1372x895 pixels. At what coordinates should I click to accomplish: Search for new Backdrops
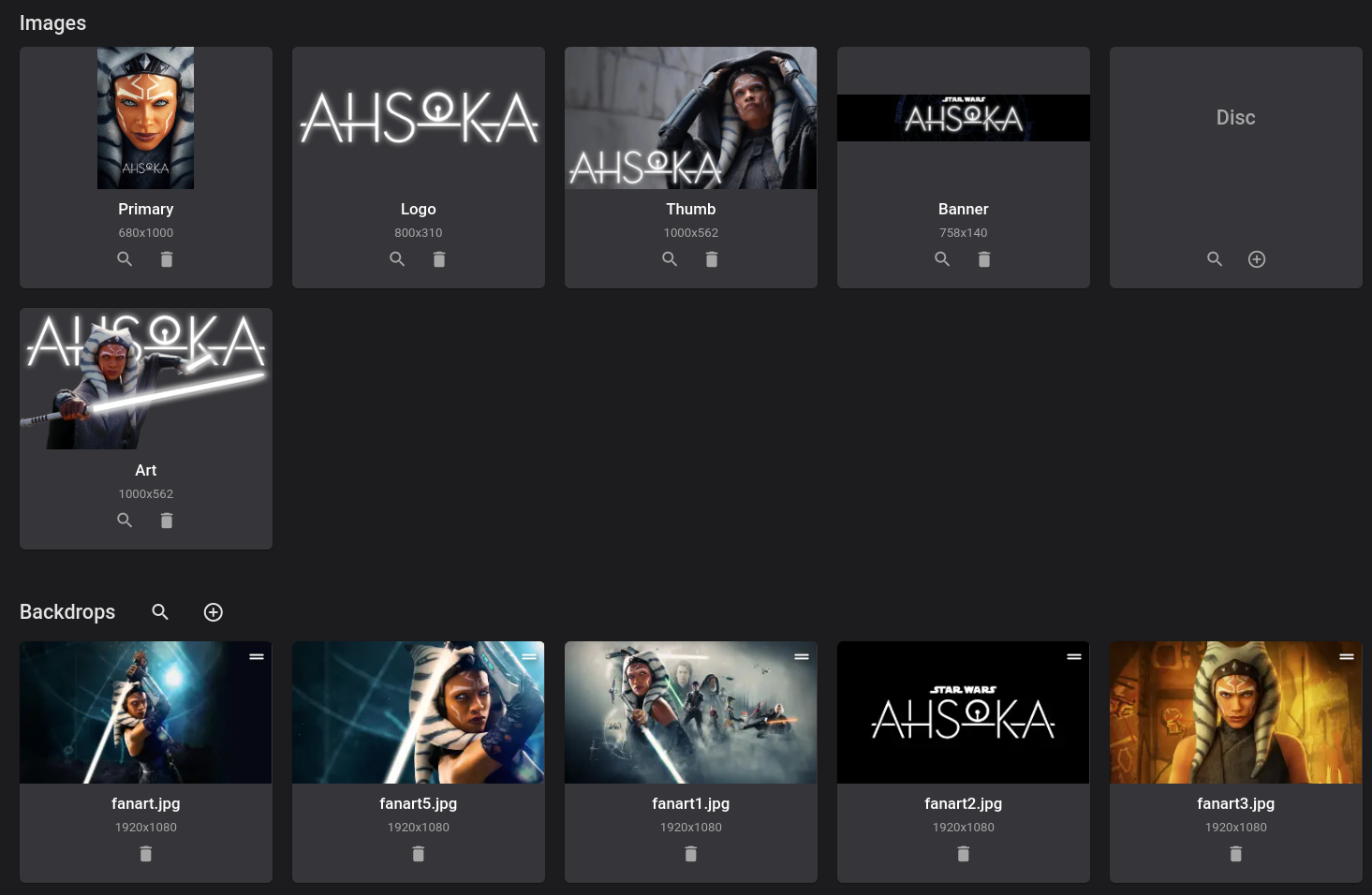160,612
